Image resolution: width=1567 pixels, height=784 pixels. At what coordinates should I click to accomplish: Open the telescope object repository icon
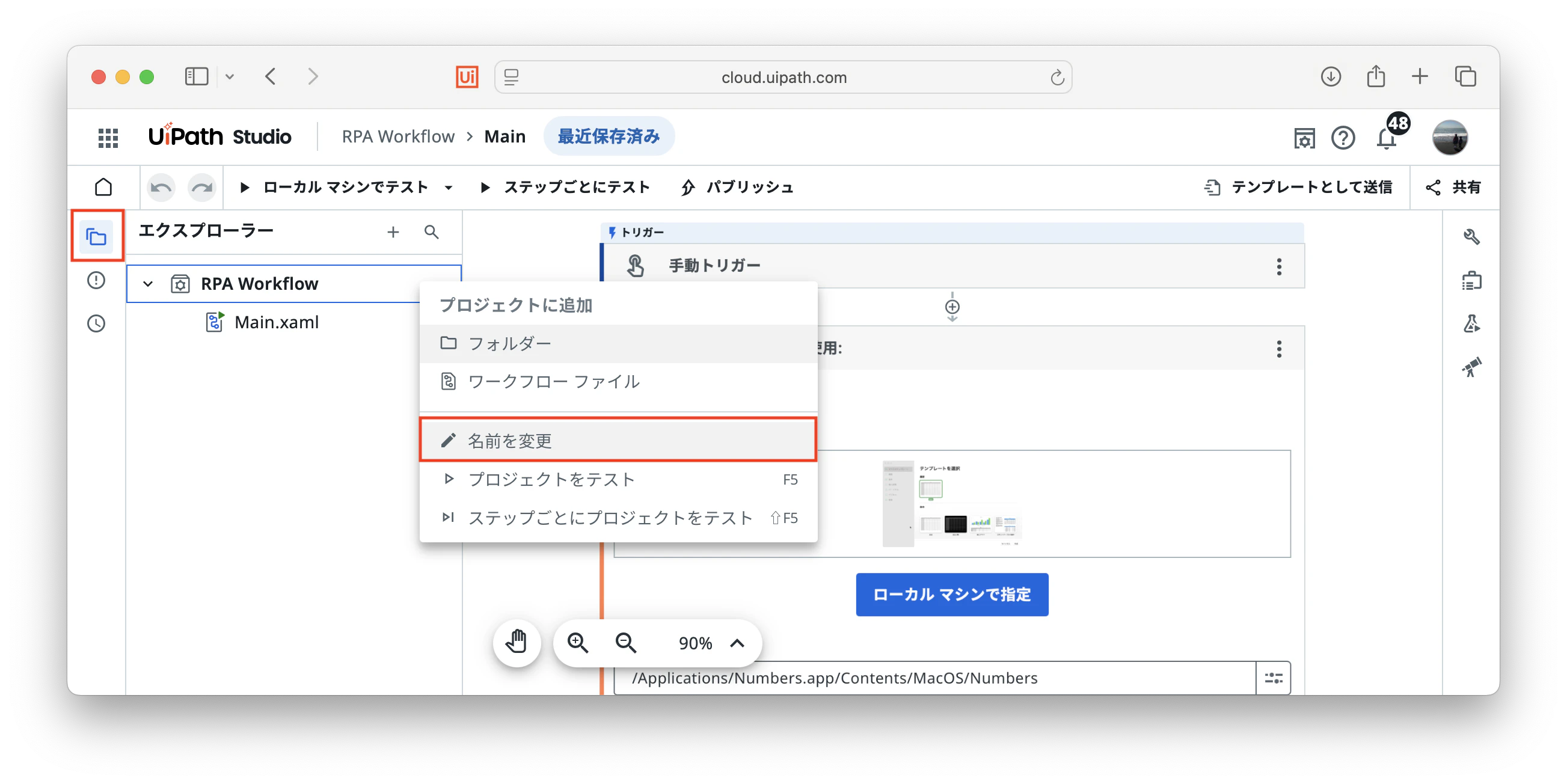pyautogui.click(x=1471, y=367)
